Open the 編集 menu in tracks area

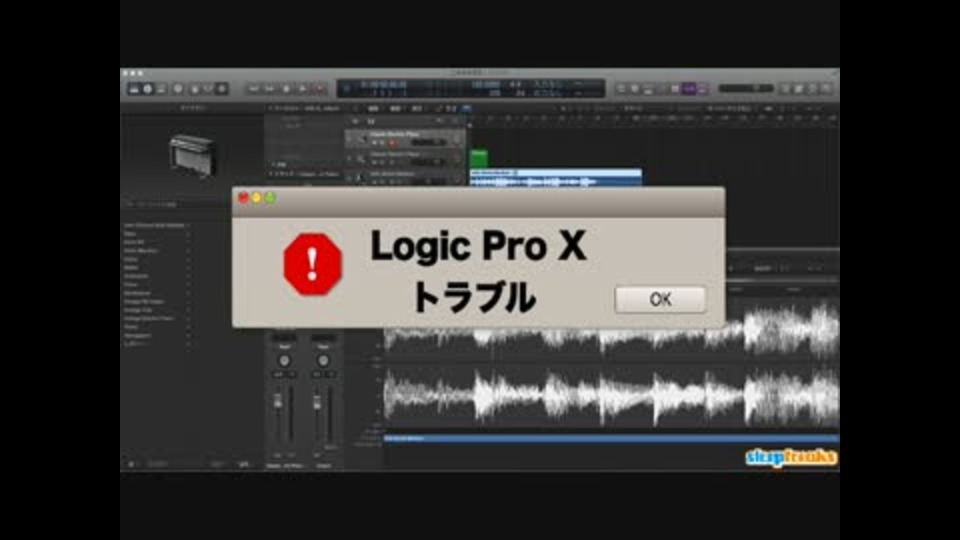point(373,108)
